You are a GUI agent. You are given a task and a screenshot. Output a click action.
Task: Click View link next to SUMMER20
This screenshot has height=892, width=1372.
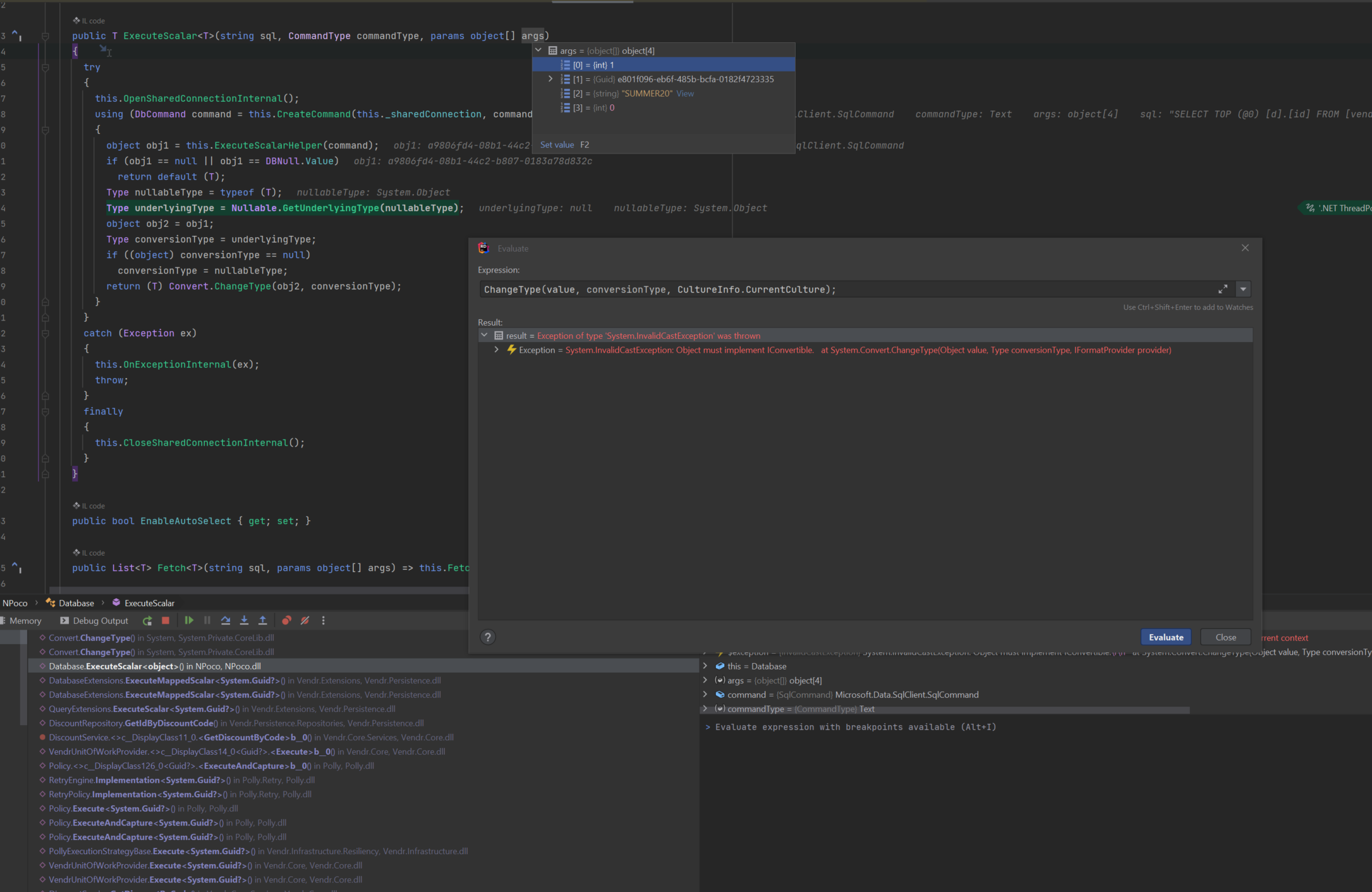[685, 94]
